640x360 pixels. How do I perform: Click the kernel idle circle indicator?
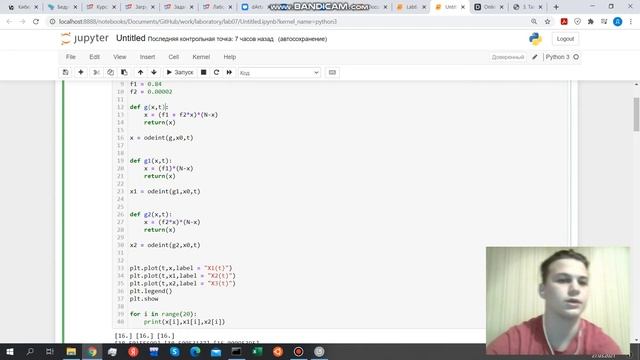point(576,57)
